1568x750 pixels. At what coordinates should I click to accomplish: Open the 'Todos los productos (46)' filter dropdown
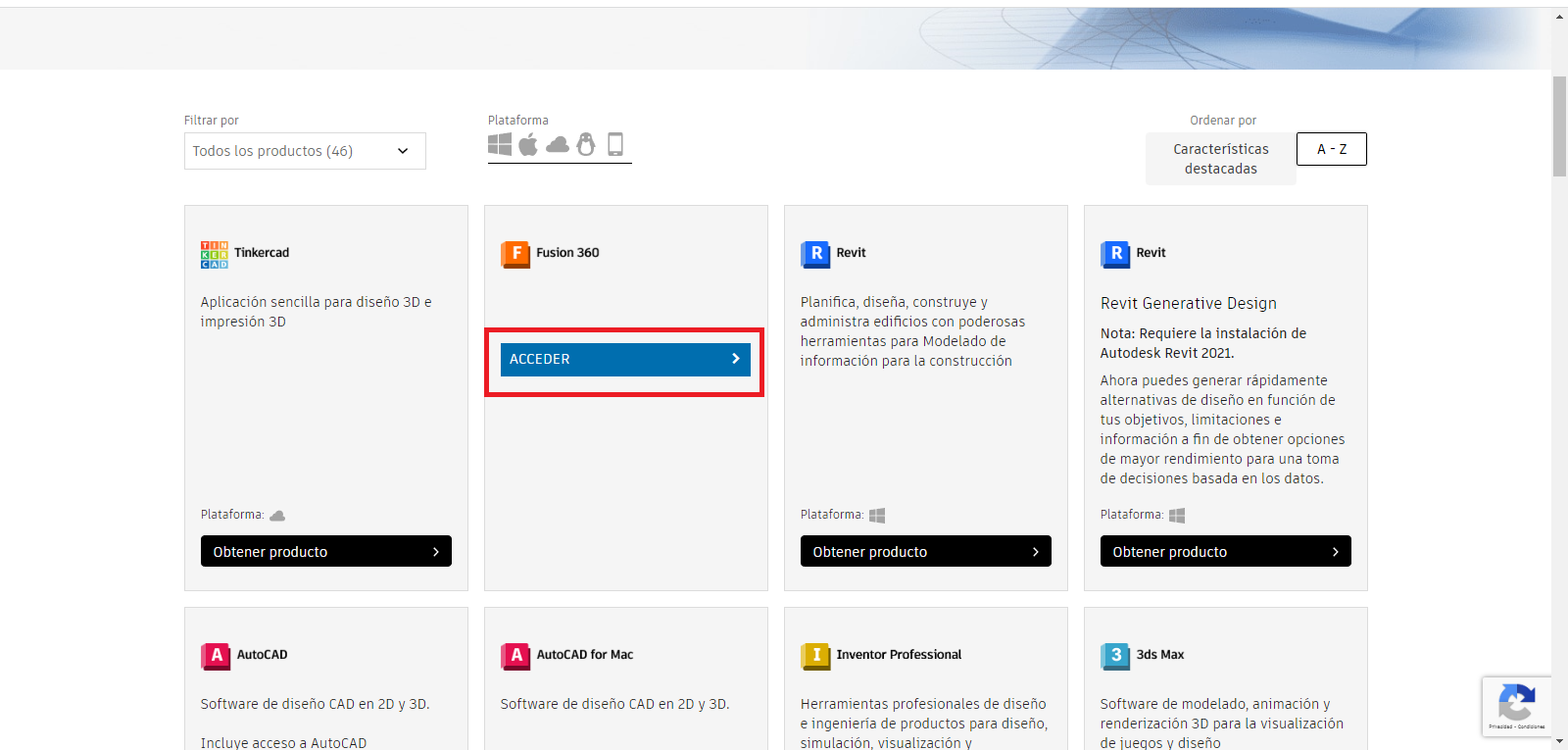coord(305,151)
